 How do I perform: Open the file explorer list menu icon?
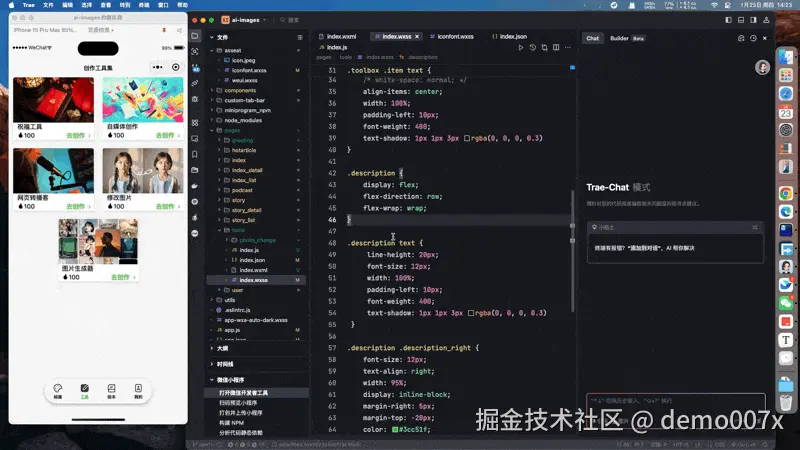click(300, 37)
